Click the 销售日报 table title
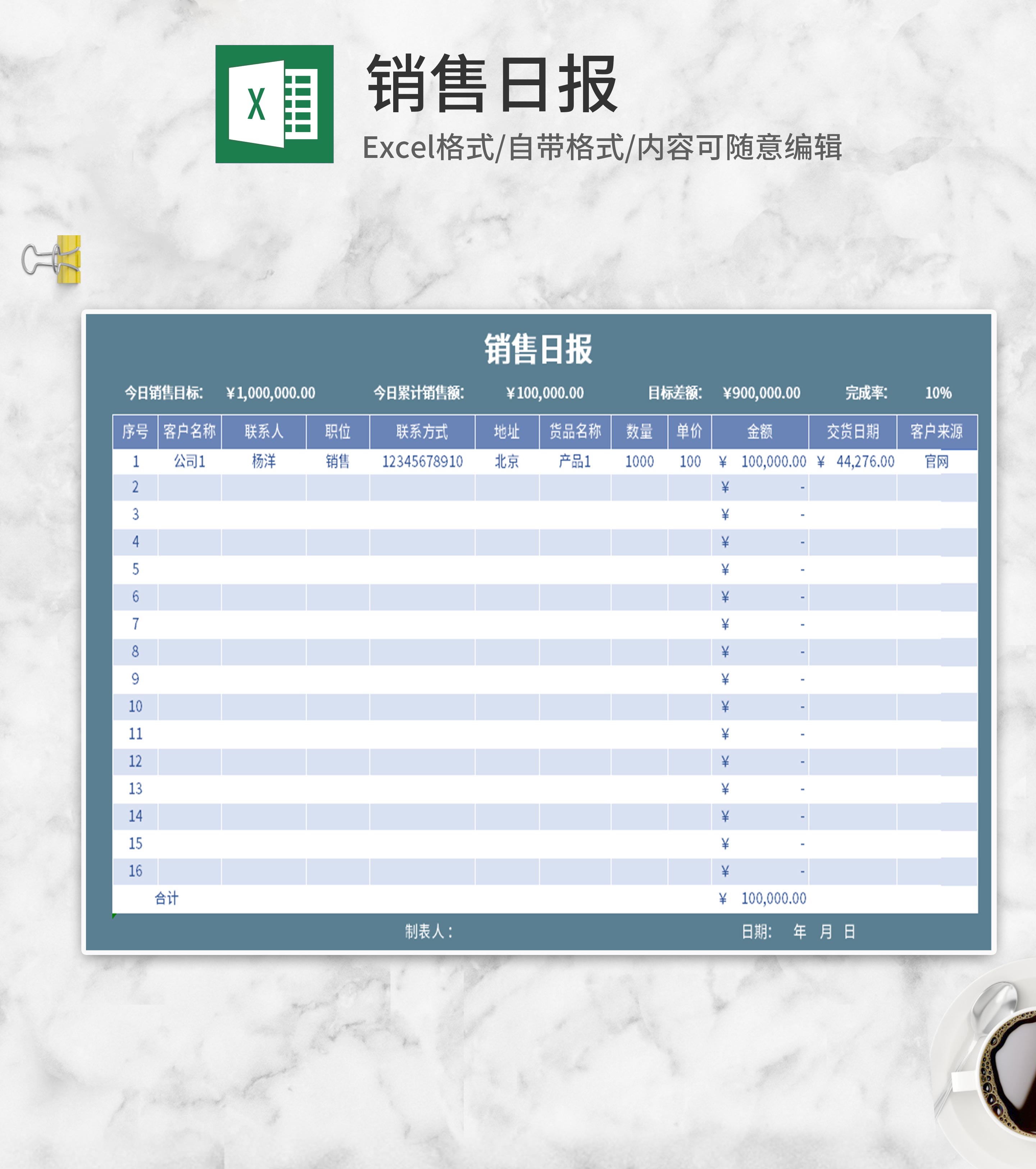Image resolution: width=1036 pixels, height=1169 pixels. [x=538, y=349]
